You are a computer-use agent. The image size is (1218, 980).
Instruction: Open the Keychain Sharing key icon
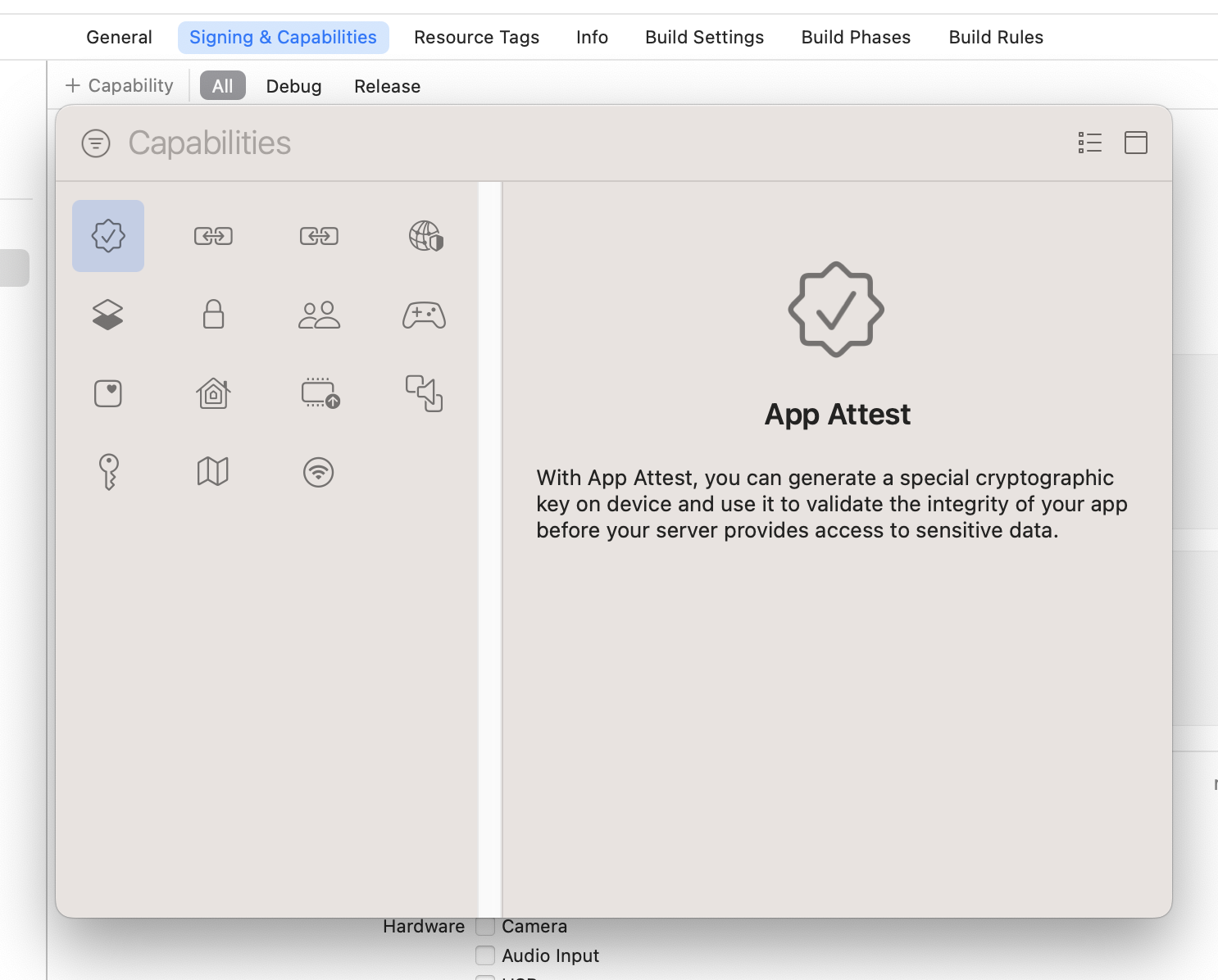coord(107,471)
